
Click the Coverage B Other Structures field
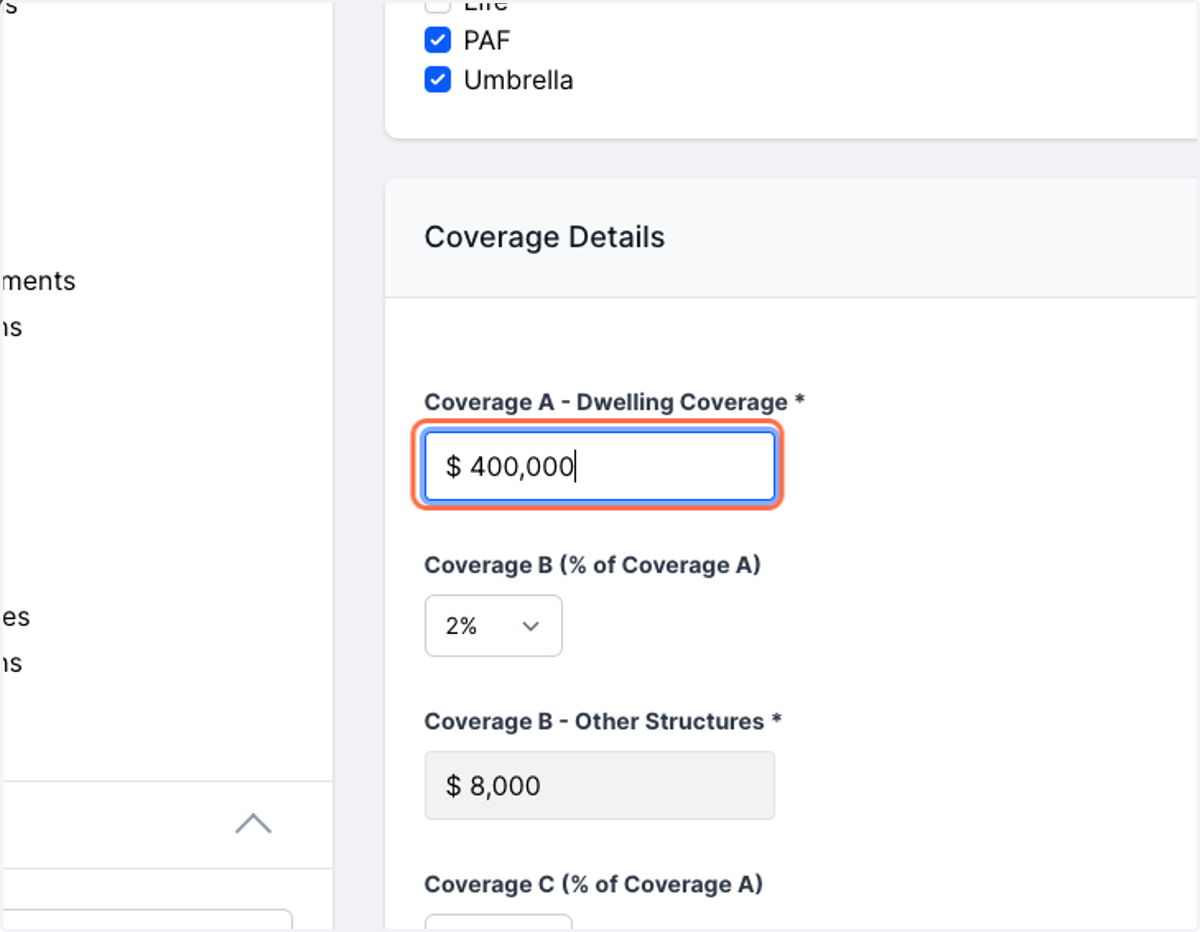(x=599, y=785)
